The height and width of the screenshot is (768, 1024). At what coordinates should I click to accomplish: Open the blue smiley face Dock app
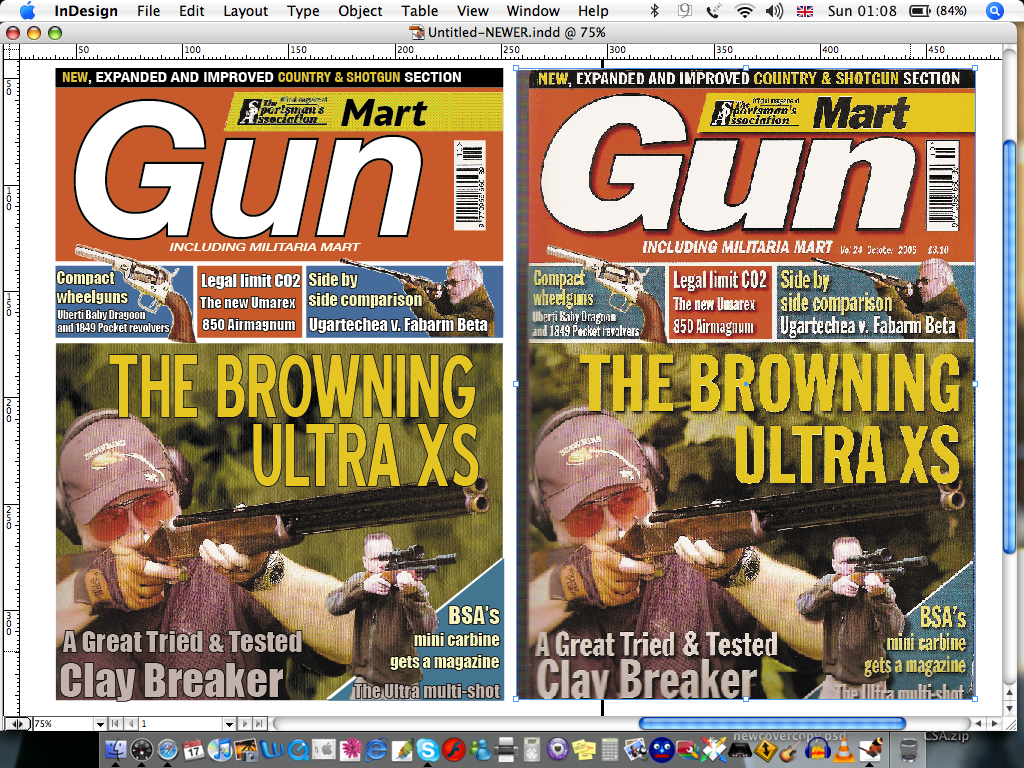(662, 750)
